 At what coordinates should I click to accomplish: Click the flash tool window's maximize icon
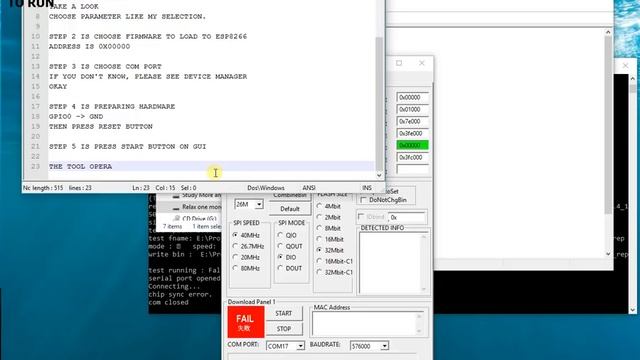click(399, 63)
